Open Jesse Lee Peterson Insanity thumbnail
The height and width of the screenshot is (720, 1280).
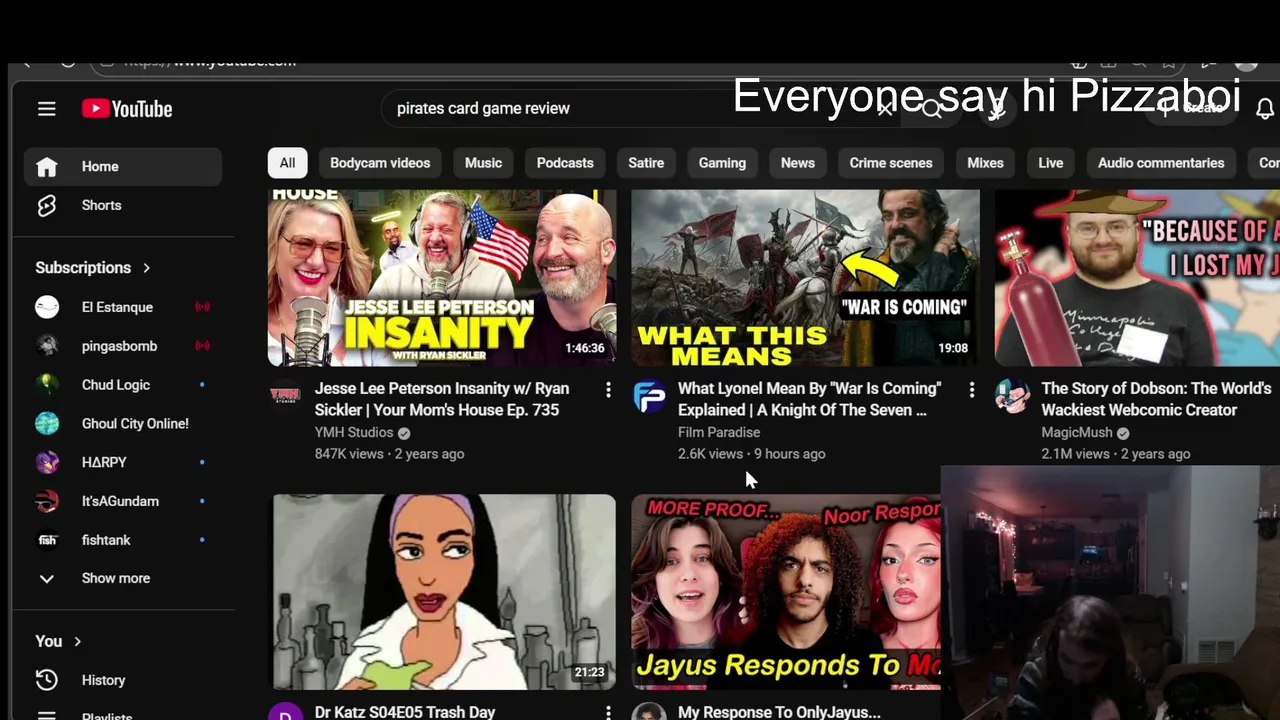point(442,278)
